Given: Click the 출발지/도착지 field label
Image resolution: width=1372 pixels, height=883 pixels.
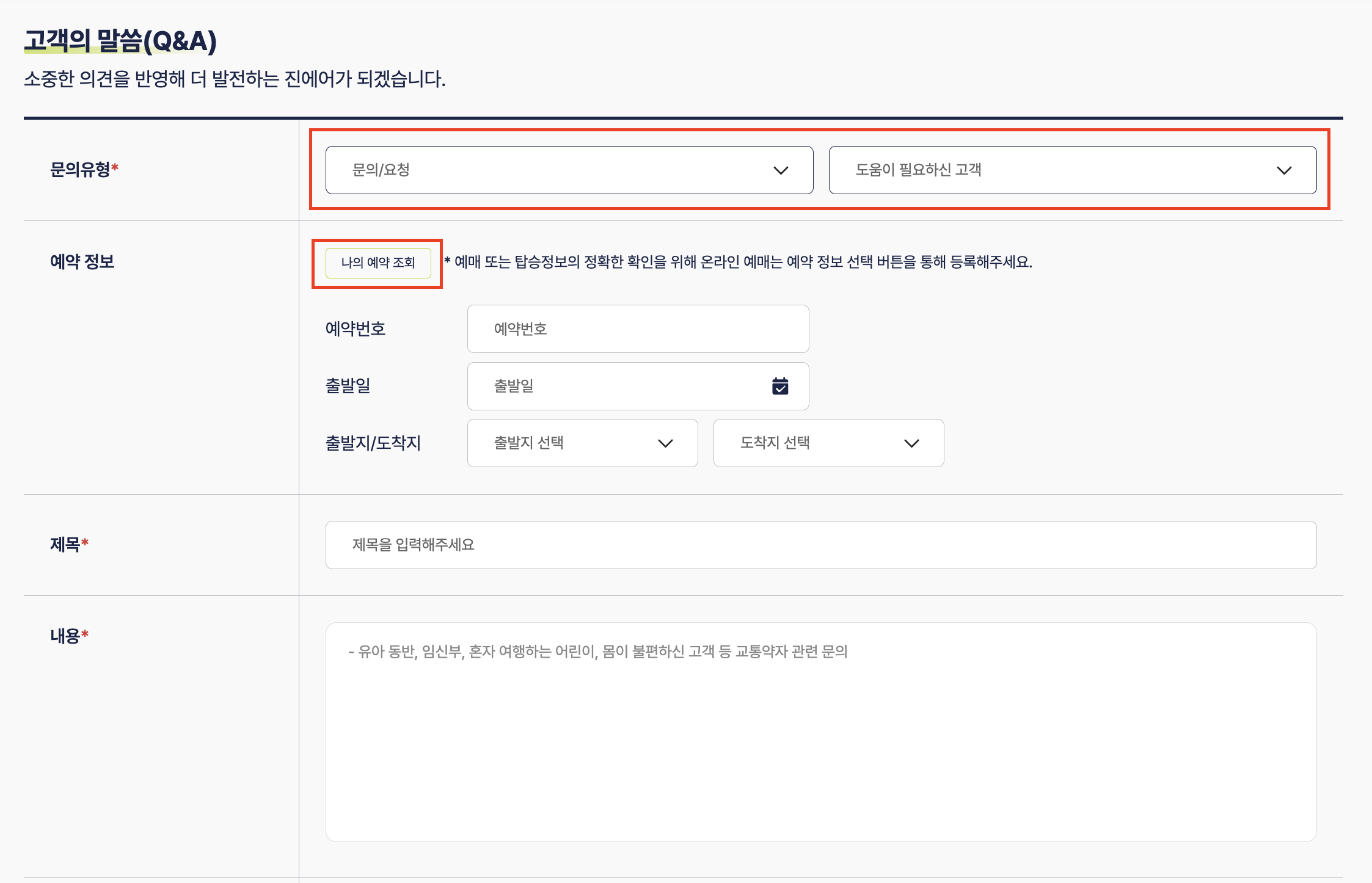Looking at the screenshot, I should tap(373, 443).
